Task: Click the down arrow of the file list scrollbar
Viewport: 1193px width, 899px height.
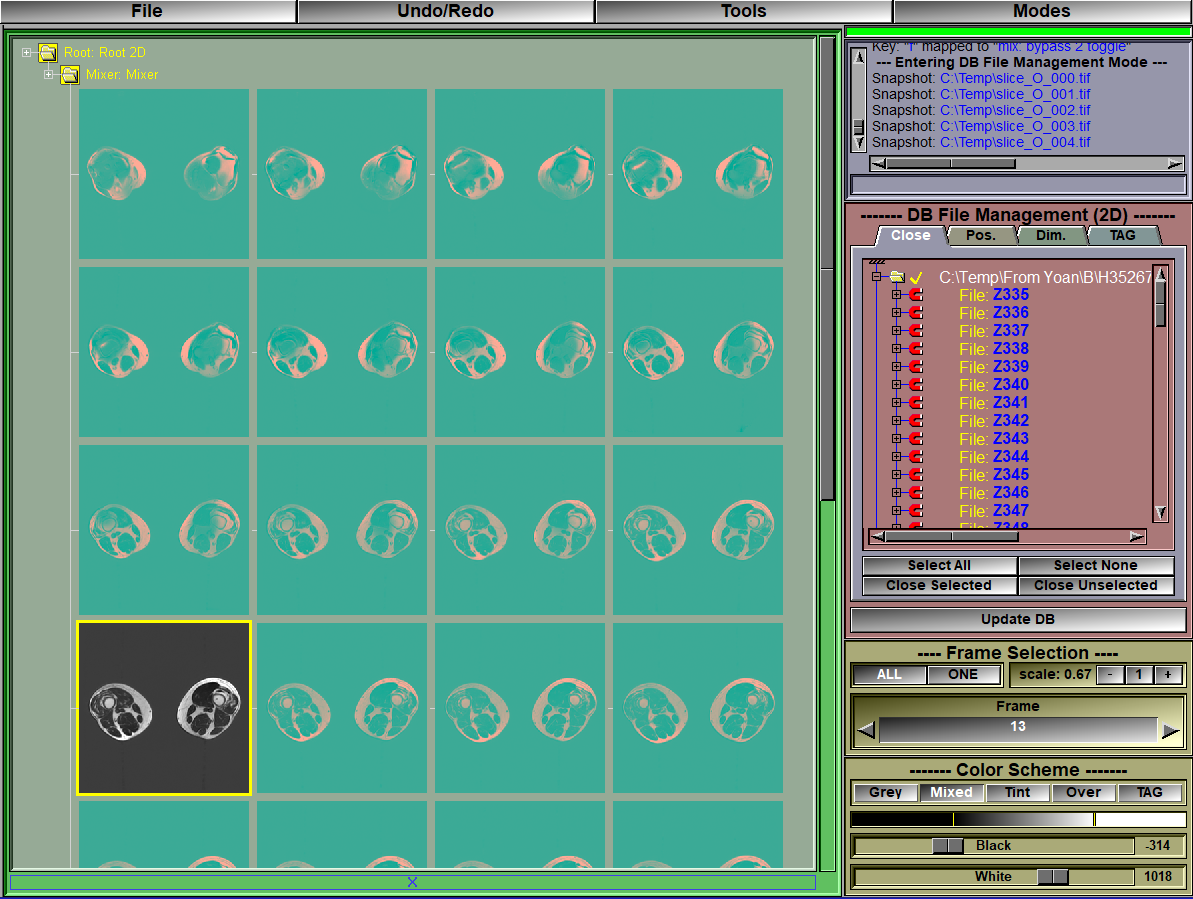Action: [x=1160, y=513]
